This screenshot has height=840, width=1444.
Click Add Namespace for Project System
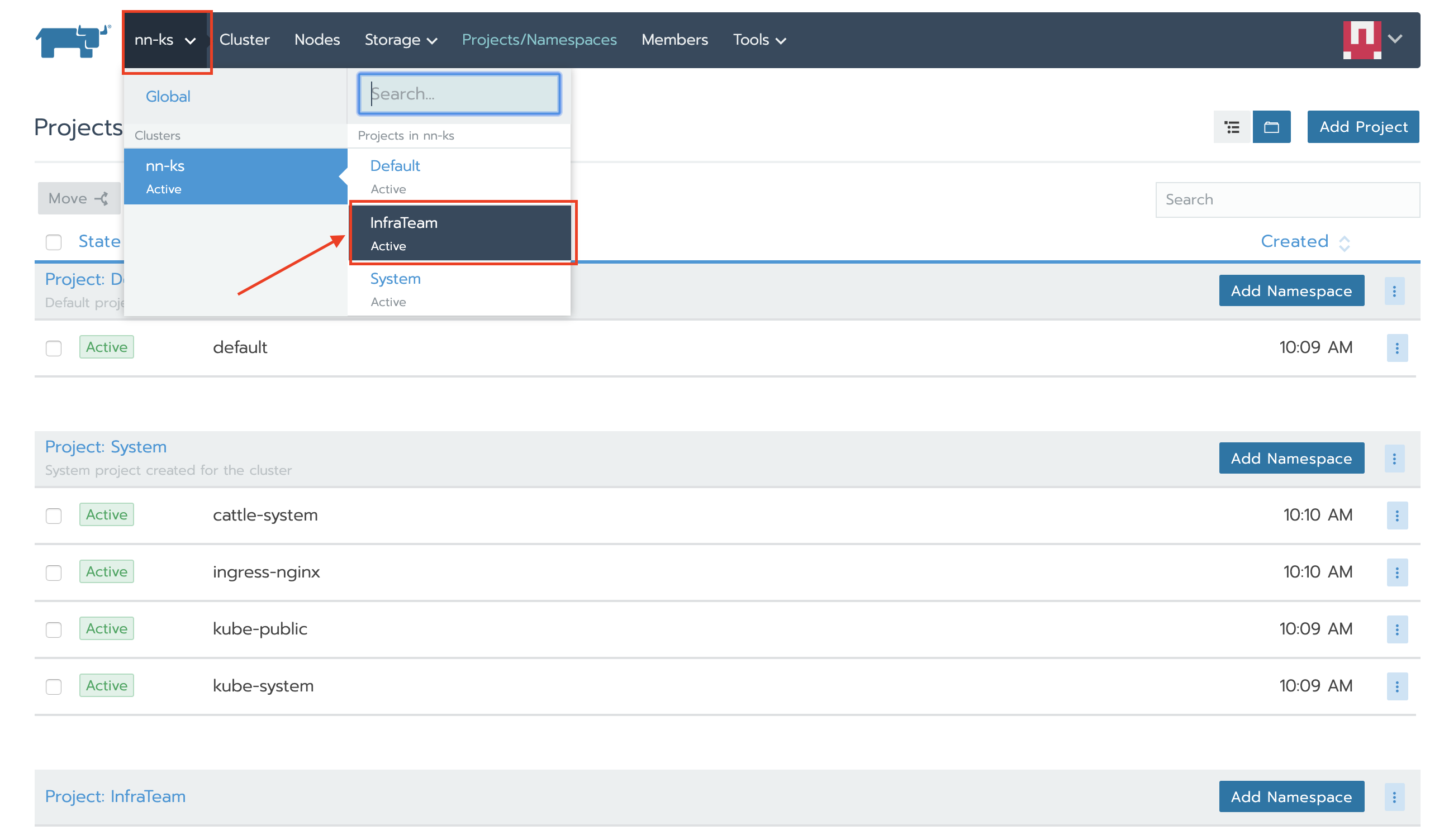[x=1291, y=459]
